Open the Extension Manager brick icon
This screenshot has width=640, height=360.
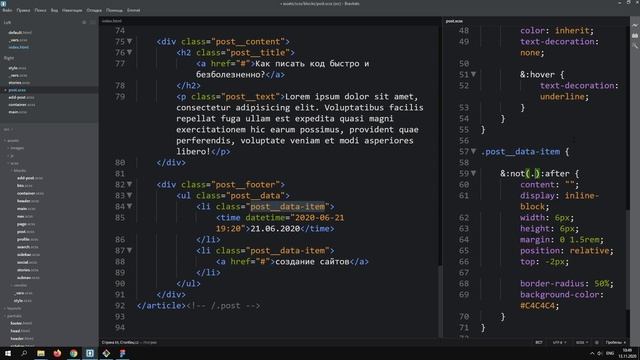(x=635, y=36)
